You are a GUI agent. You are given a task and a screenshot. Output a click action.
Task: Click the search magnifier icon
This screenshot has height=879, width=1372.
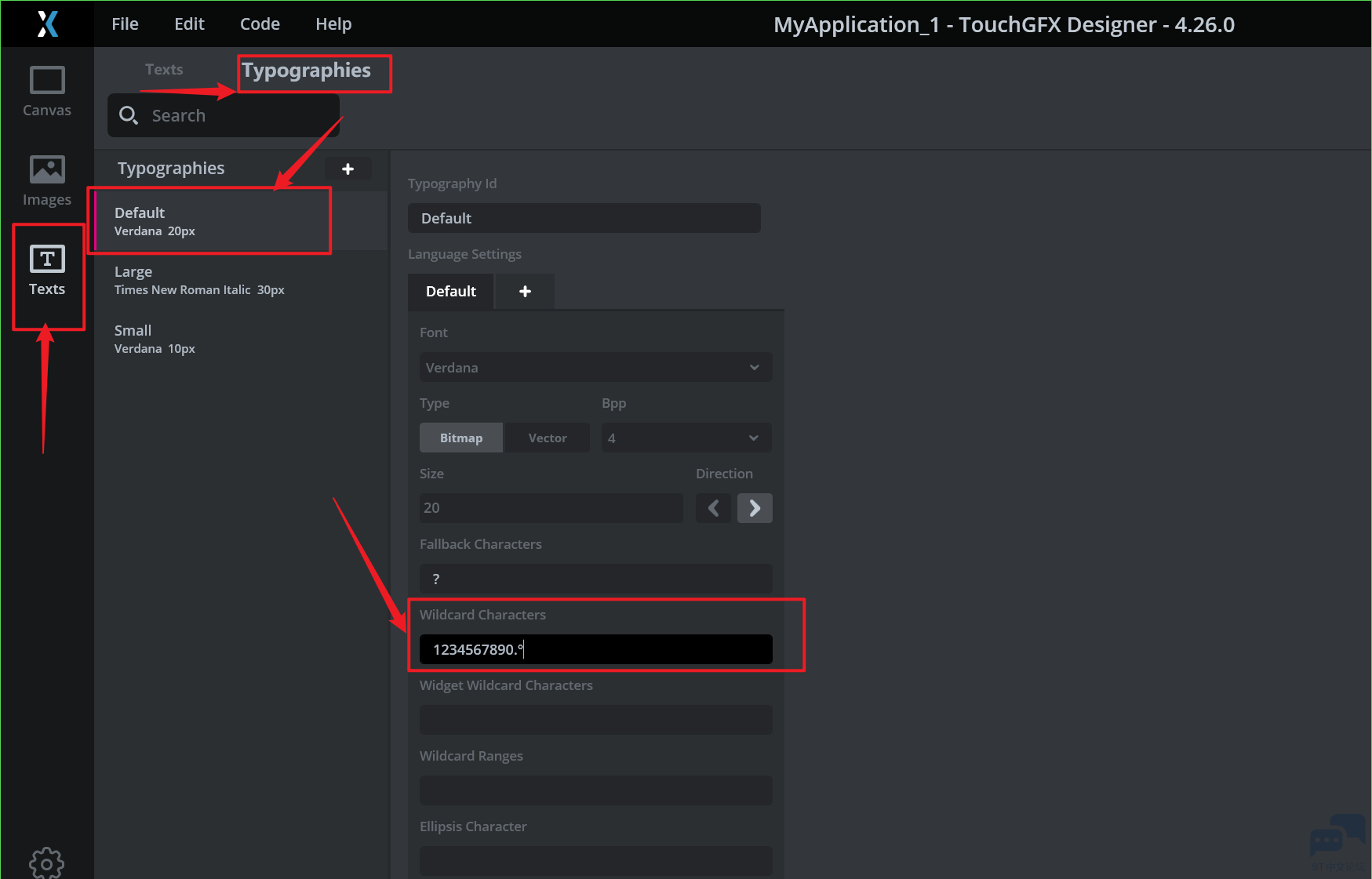pyautogui.click(x=129, y=116)
